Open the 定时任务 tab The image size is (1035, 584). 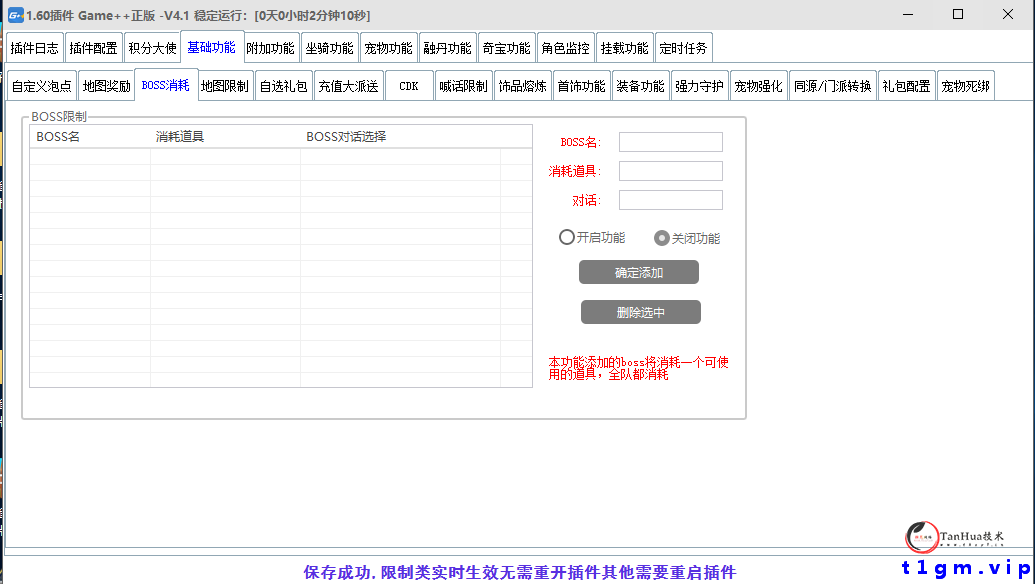coord(684,46)
